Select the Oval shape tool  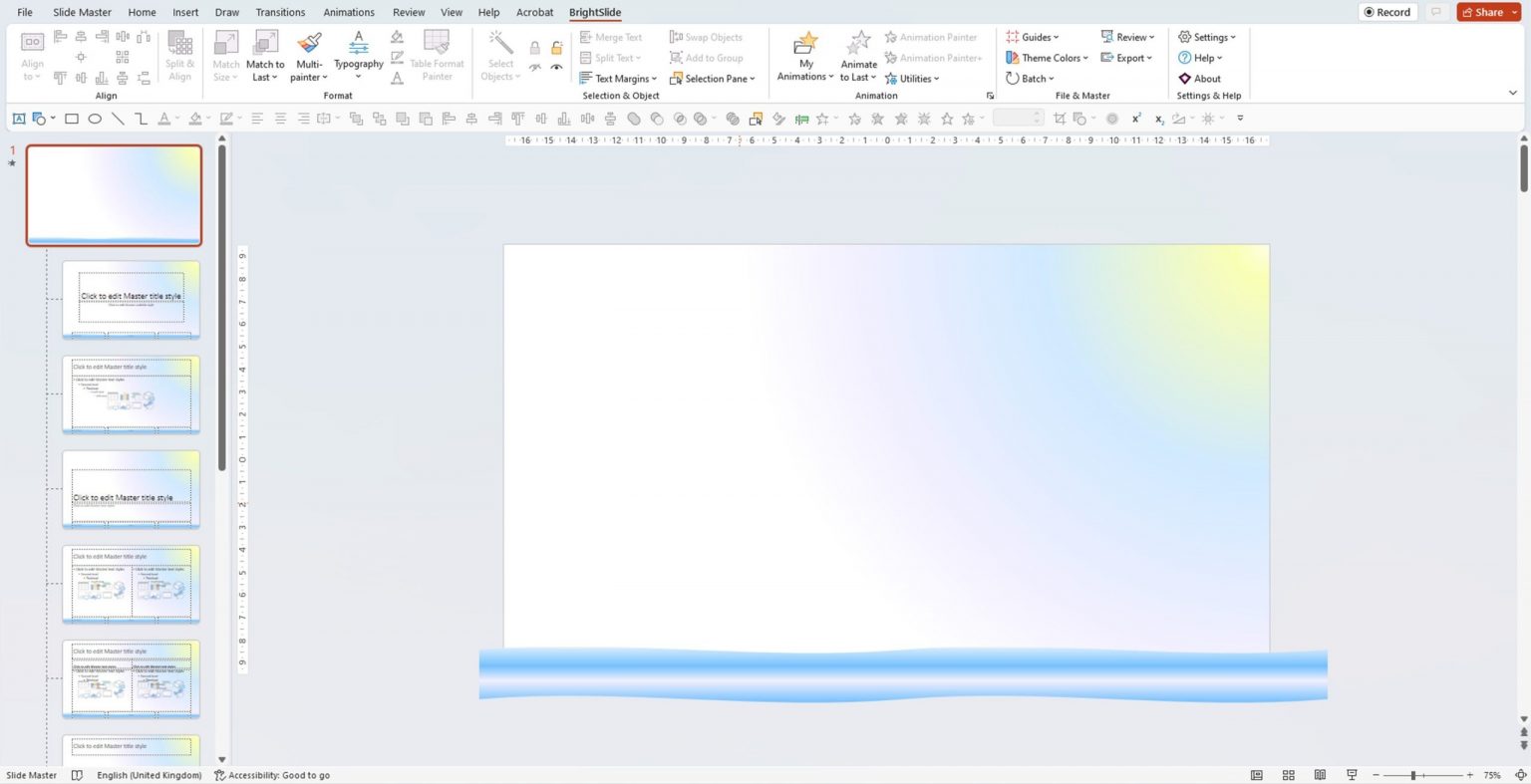[94, 119]
